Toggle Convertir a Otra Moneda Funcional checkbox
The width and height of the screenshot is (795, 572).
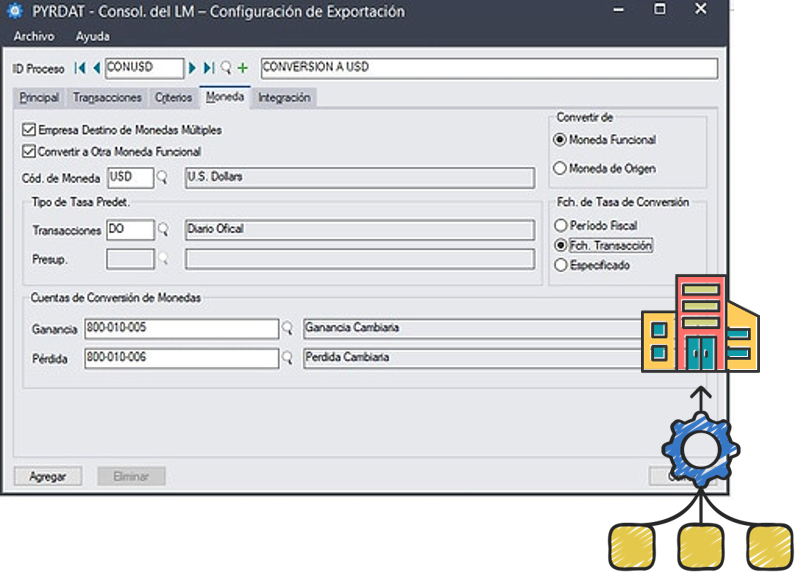(29, 151)
